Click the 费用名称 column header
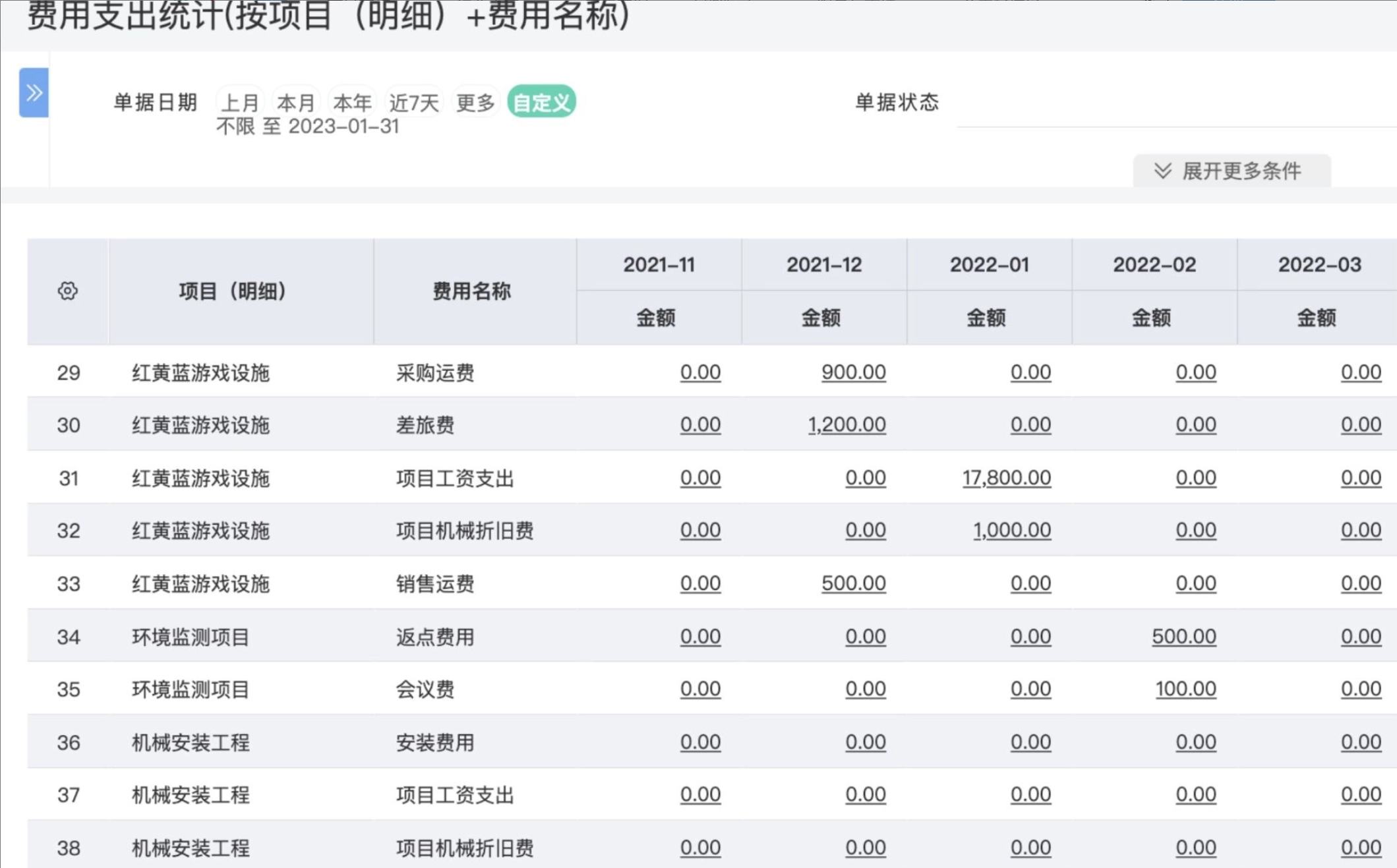 [471, 291]
